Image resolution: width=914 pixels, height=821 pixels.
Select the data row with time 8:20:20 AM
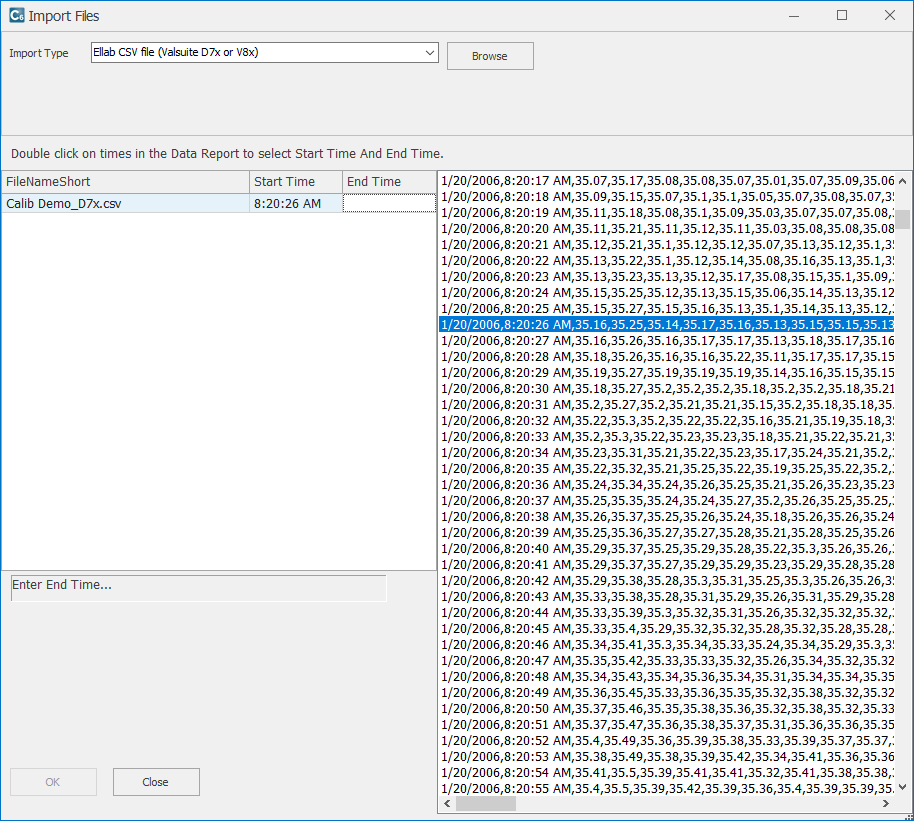click(x=667, y=229)
